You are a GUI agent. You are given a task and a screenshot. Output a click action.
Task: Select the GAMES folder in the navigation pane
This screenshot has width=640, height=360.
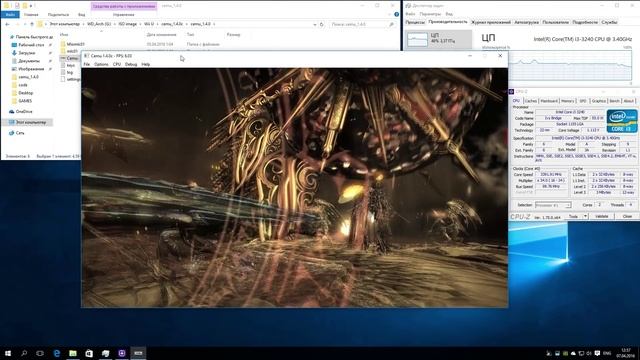click(25, 101)
